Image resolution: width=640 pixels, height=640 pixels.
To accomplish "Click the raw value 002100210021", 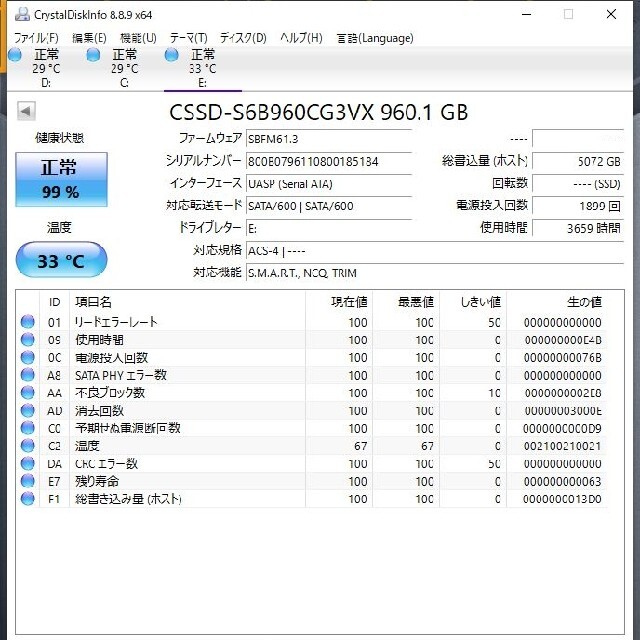I will [562, 446].
